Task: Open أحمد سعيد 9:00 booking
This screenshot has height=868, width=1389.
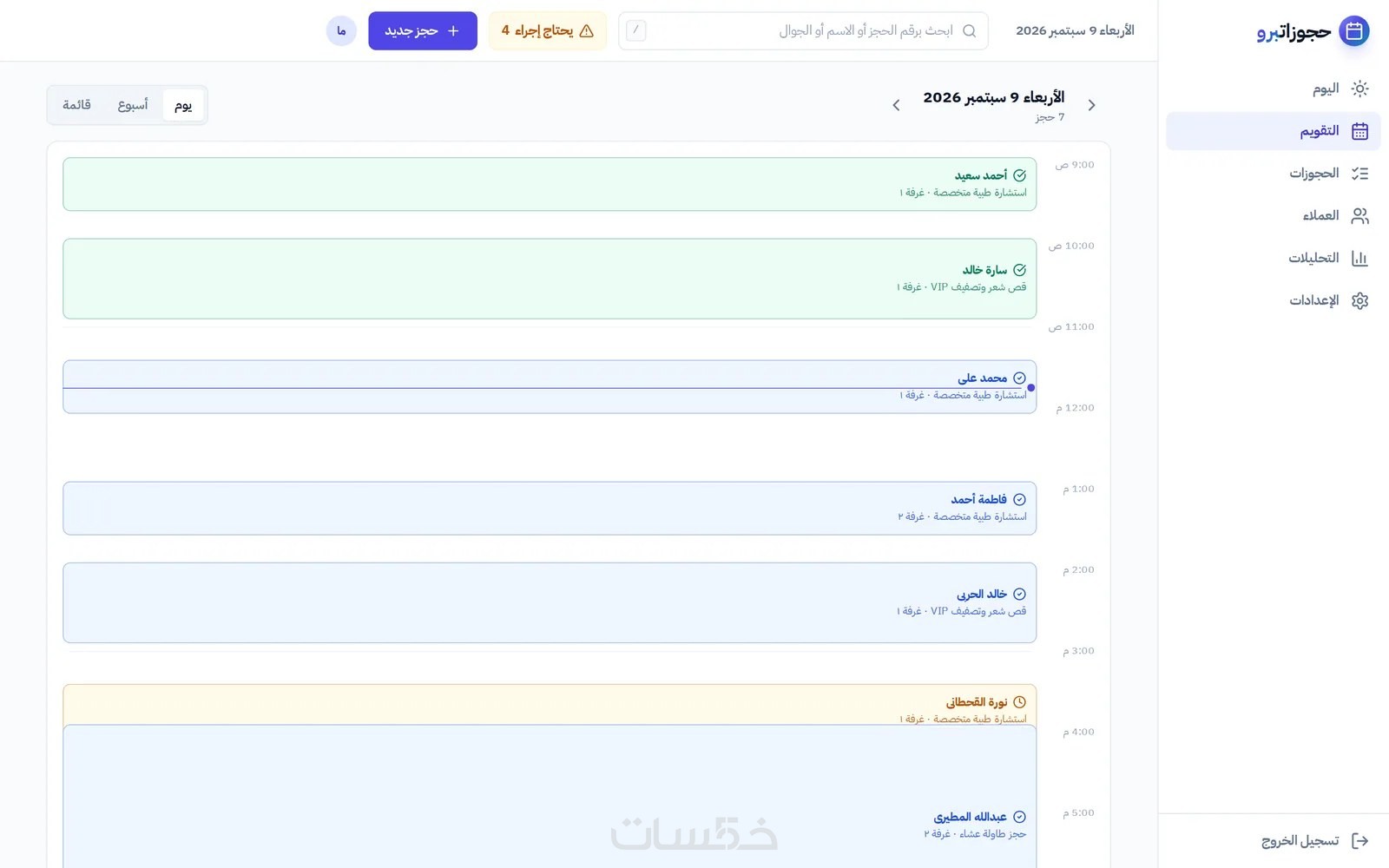Action: pos(550,184)
